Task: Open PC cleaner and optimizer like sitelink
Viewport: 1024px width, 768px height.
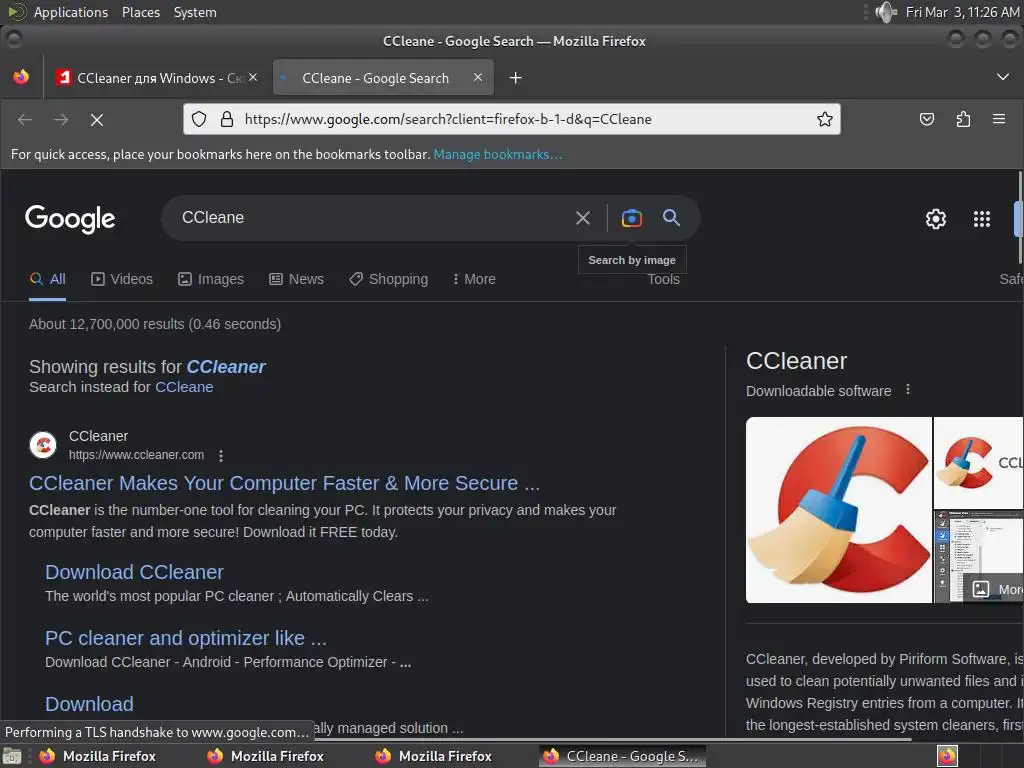Action: 185,638
